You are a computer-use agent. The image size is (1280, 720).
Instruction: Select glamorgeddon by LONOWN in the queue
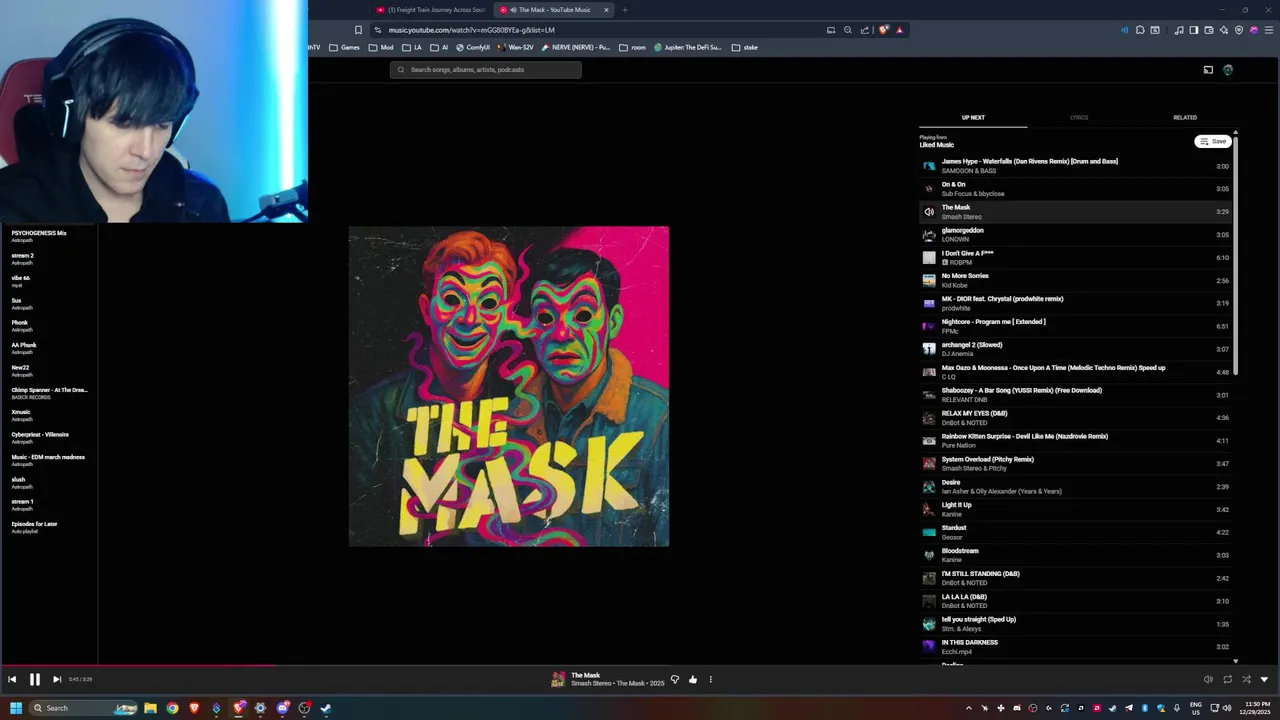1075,235
